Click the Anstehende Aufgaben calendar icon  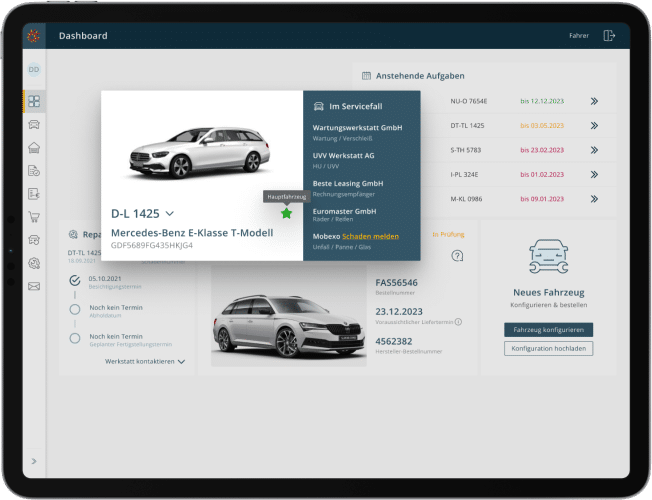(x=366, y=76)
